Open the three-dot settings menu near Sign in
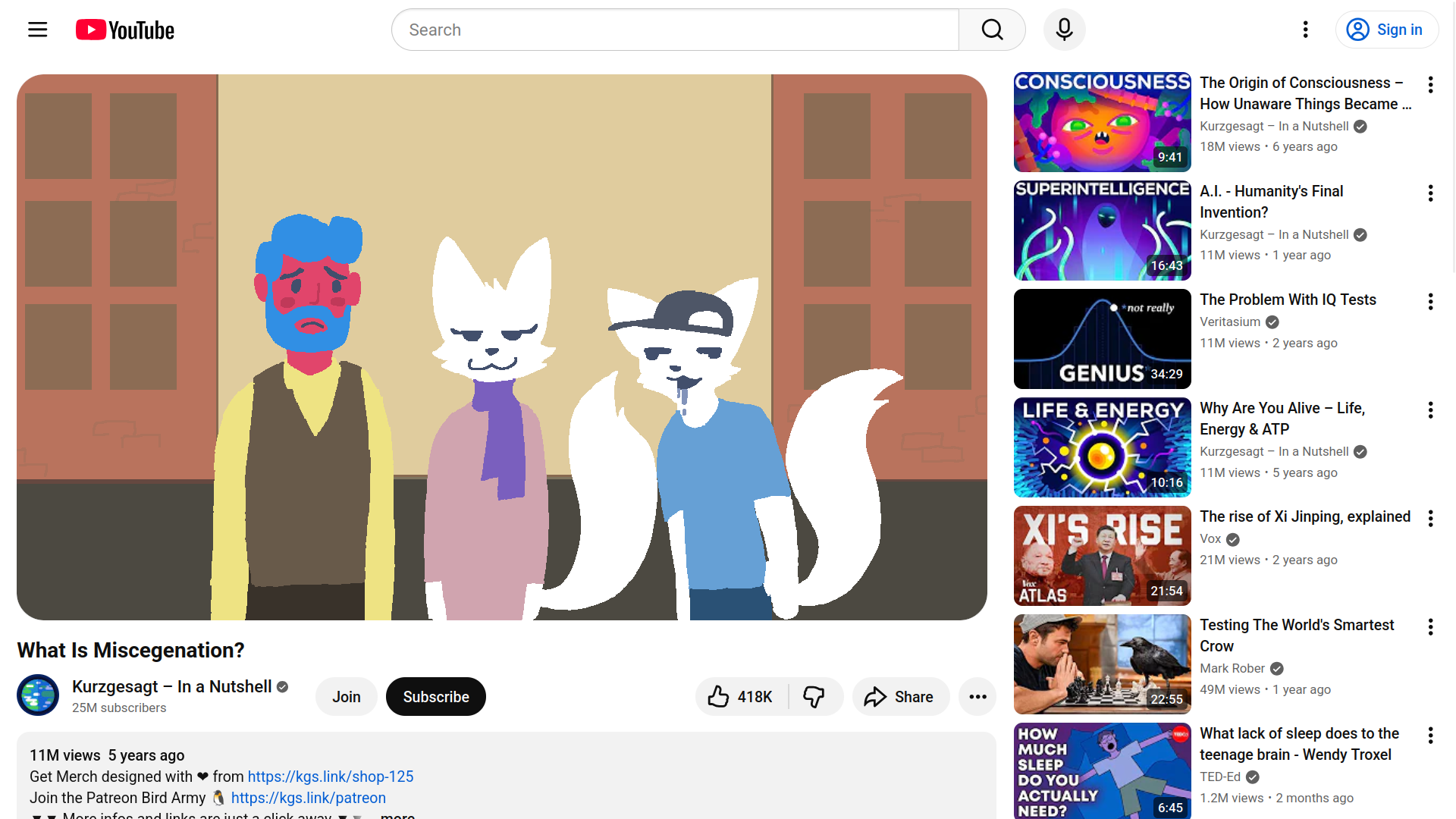Image resolution: width=1456 pixels, height=819 pixels. 1305,30
